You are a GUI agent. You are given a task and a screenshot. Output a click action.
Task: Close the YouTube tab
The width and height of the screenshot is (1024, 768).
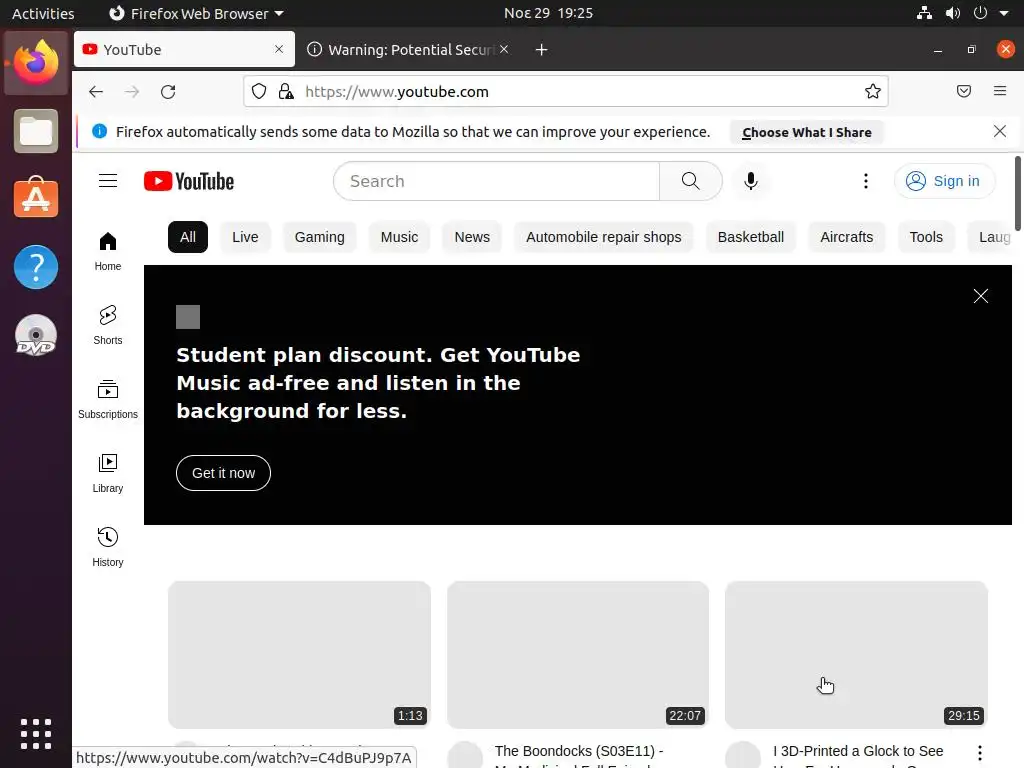point(279,49)
